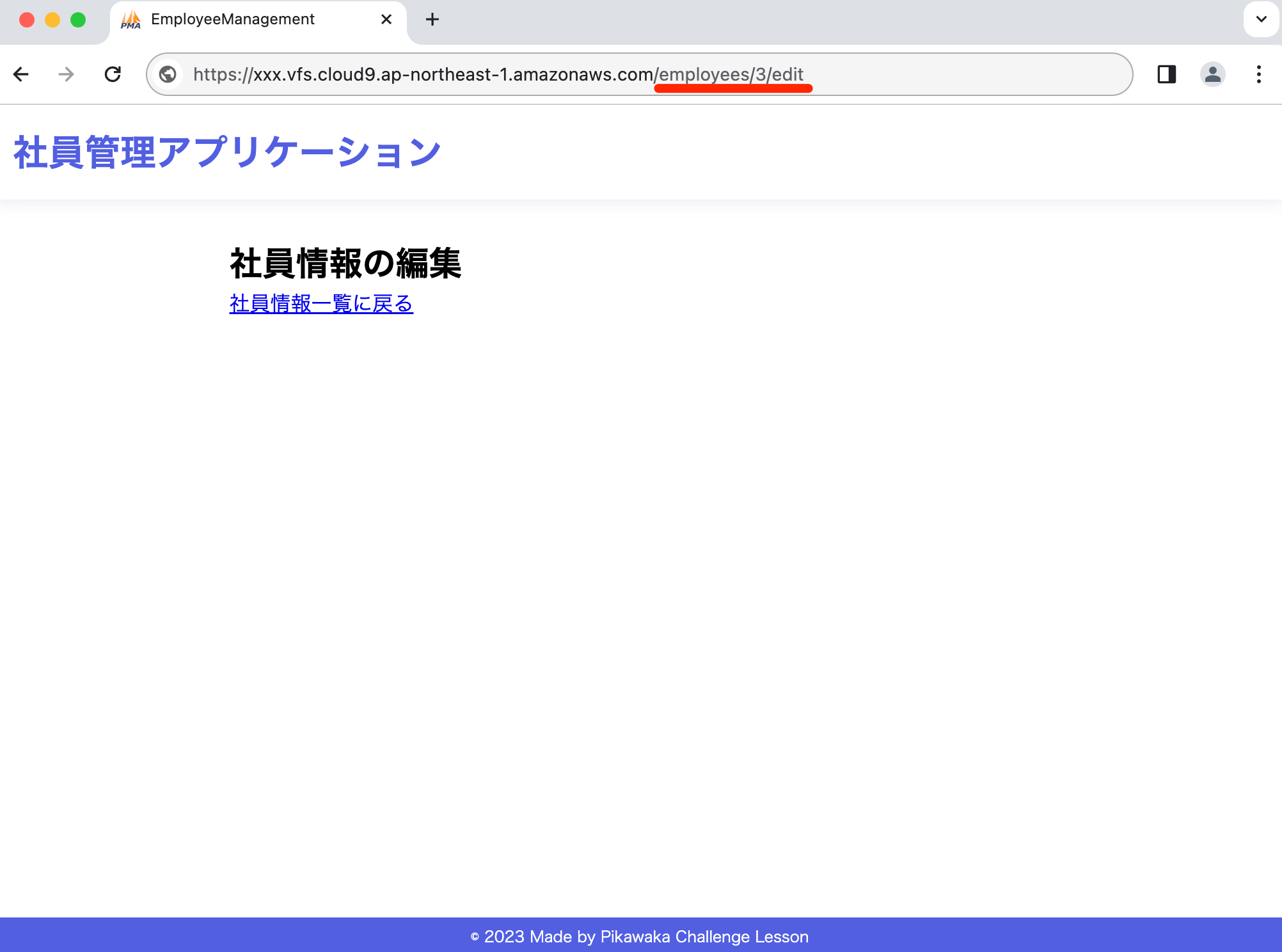Open the user profile avatar icon
Screen dimensions: 1282x952
[1212, 74]
